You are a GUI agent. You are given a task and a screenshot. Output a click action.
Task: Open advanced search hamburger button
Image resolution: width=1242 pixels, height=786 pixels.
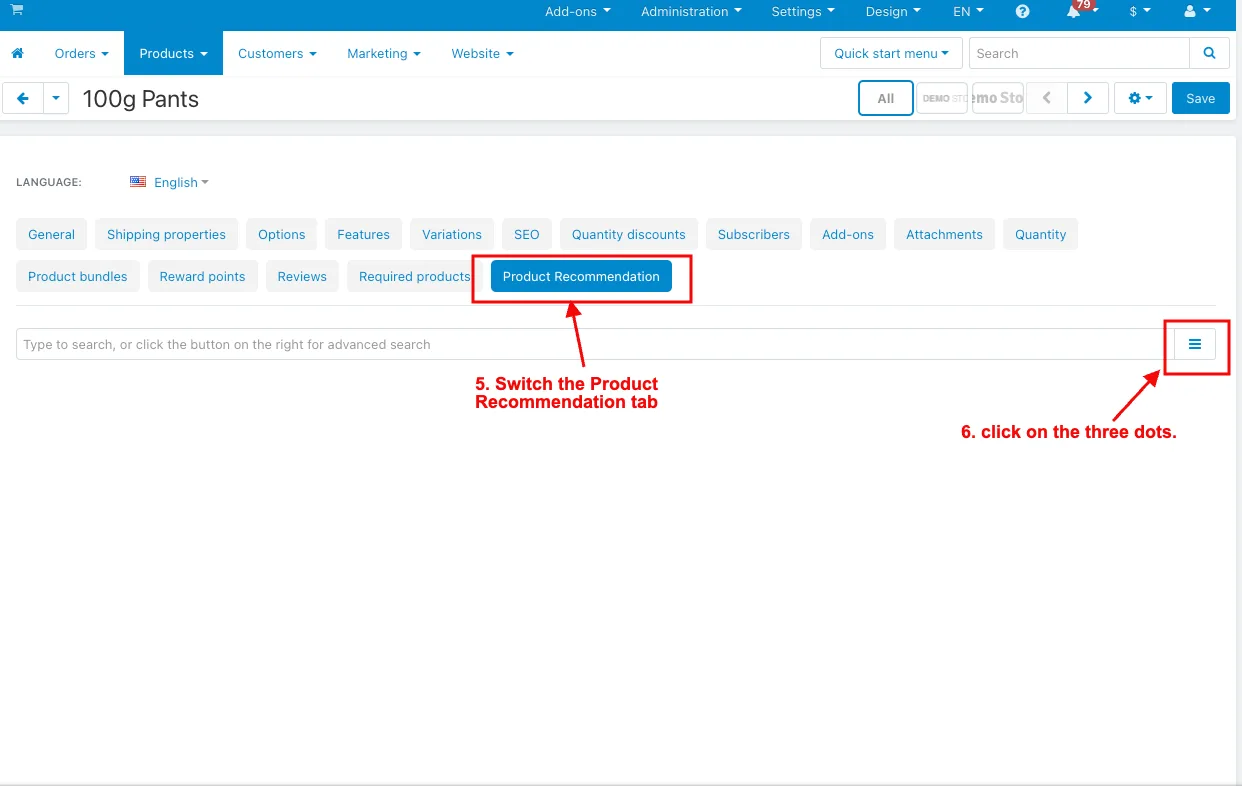(x=1194, y=344)
